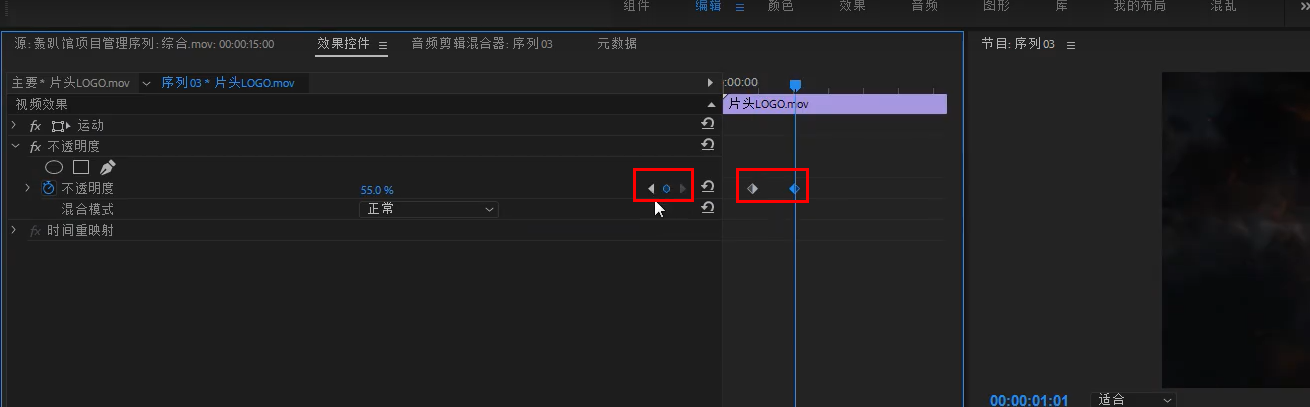Click the 运动 effect name
1310x407 pixels.
(x=90, y=126)
